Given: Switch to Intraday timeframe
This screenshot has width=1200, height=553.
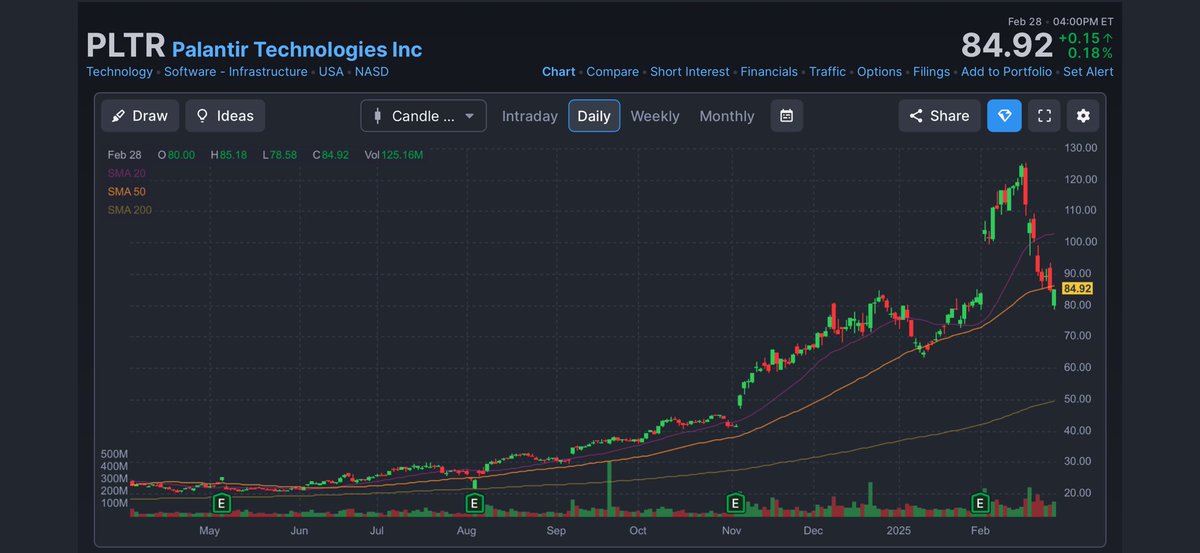Looking at the screenshot, I should click(530, 116).
